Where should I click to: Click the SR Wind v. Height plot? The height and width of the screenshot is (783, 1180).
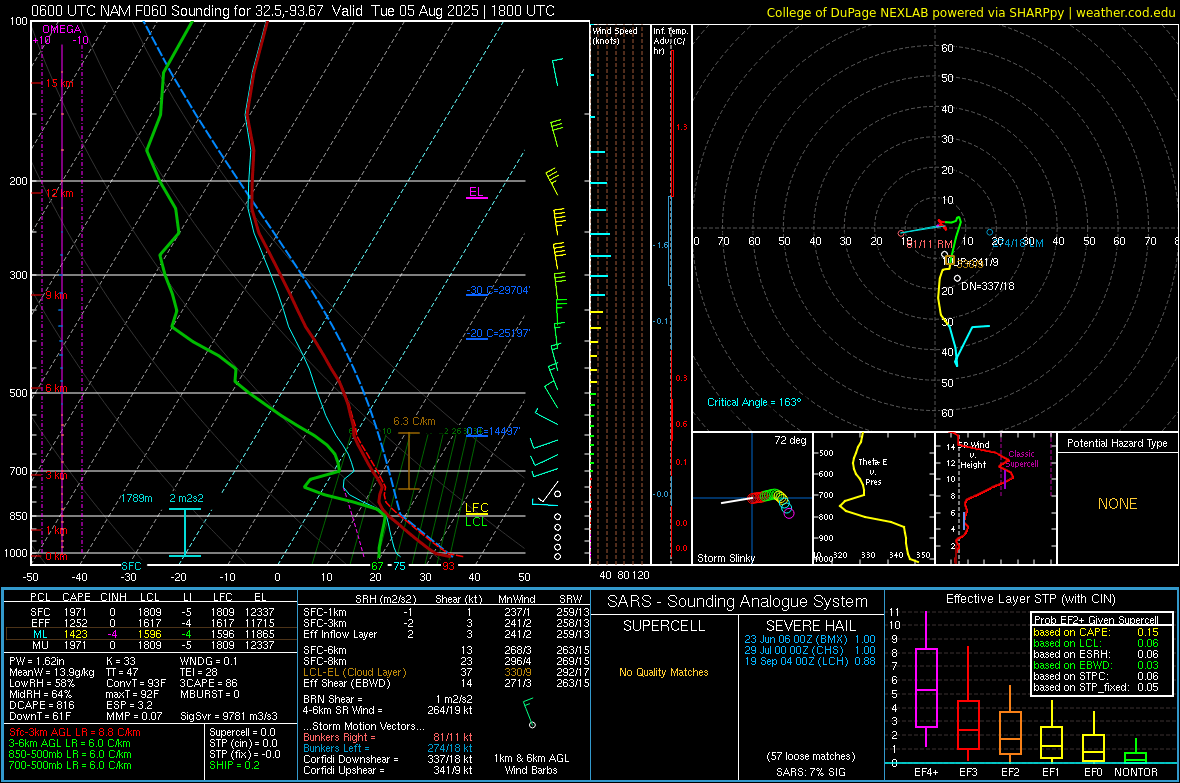(995, 498)
